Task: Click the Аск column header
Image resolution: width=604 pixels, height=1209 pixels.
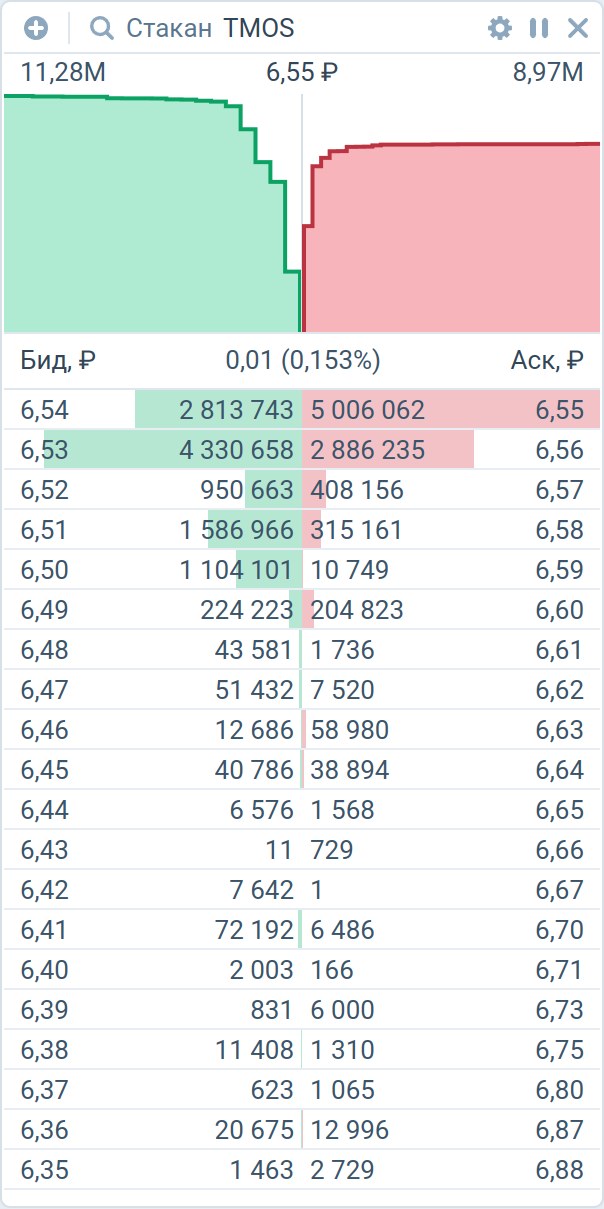Action: pos(547,360)
